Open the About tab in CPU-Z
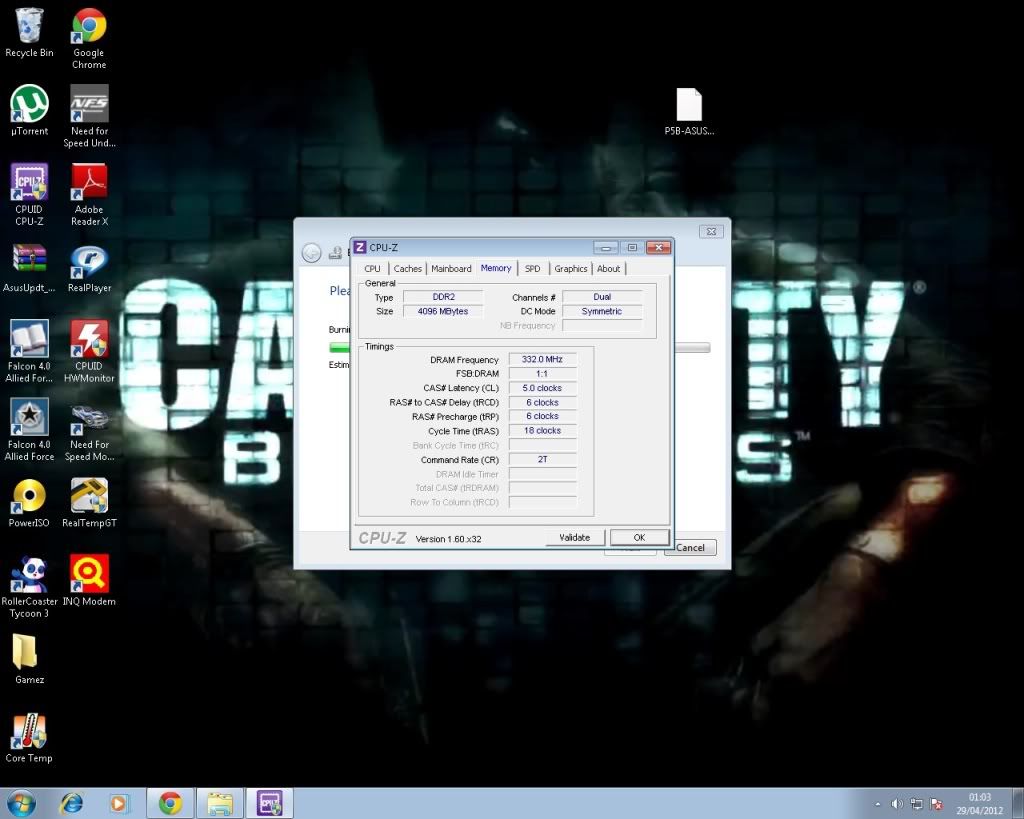The height and width of the screenshot is (819, 1024). coord(609,268)
